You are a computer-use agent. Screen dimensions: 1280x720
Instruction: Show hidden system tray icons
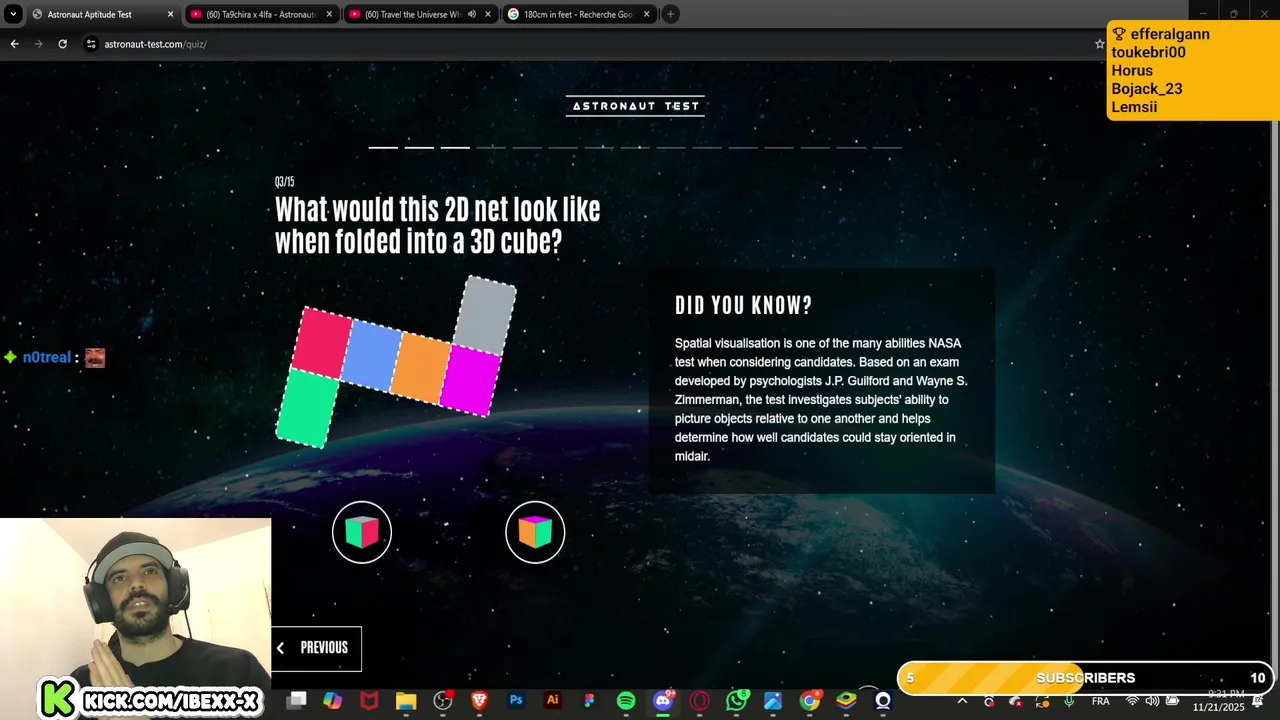click(x=962, y=701)
